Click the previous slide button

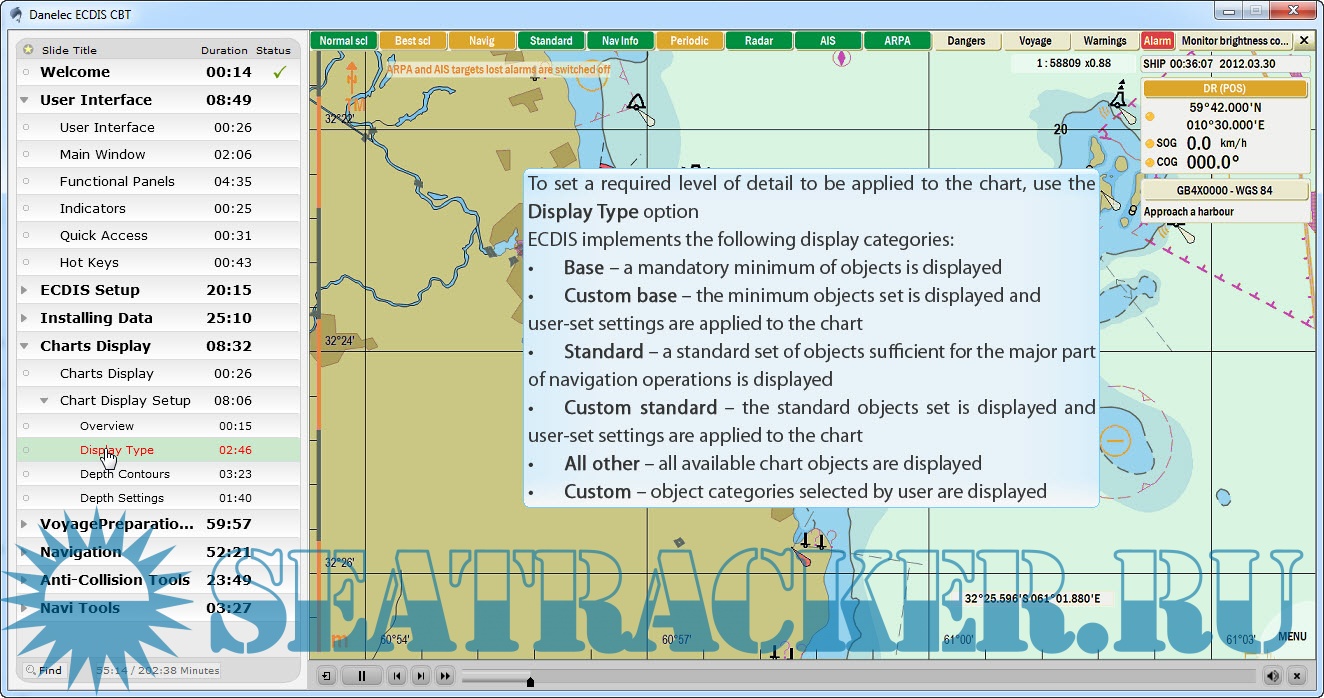point(397,676)
